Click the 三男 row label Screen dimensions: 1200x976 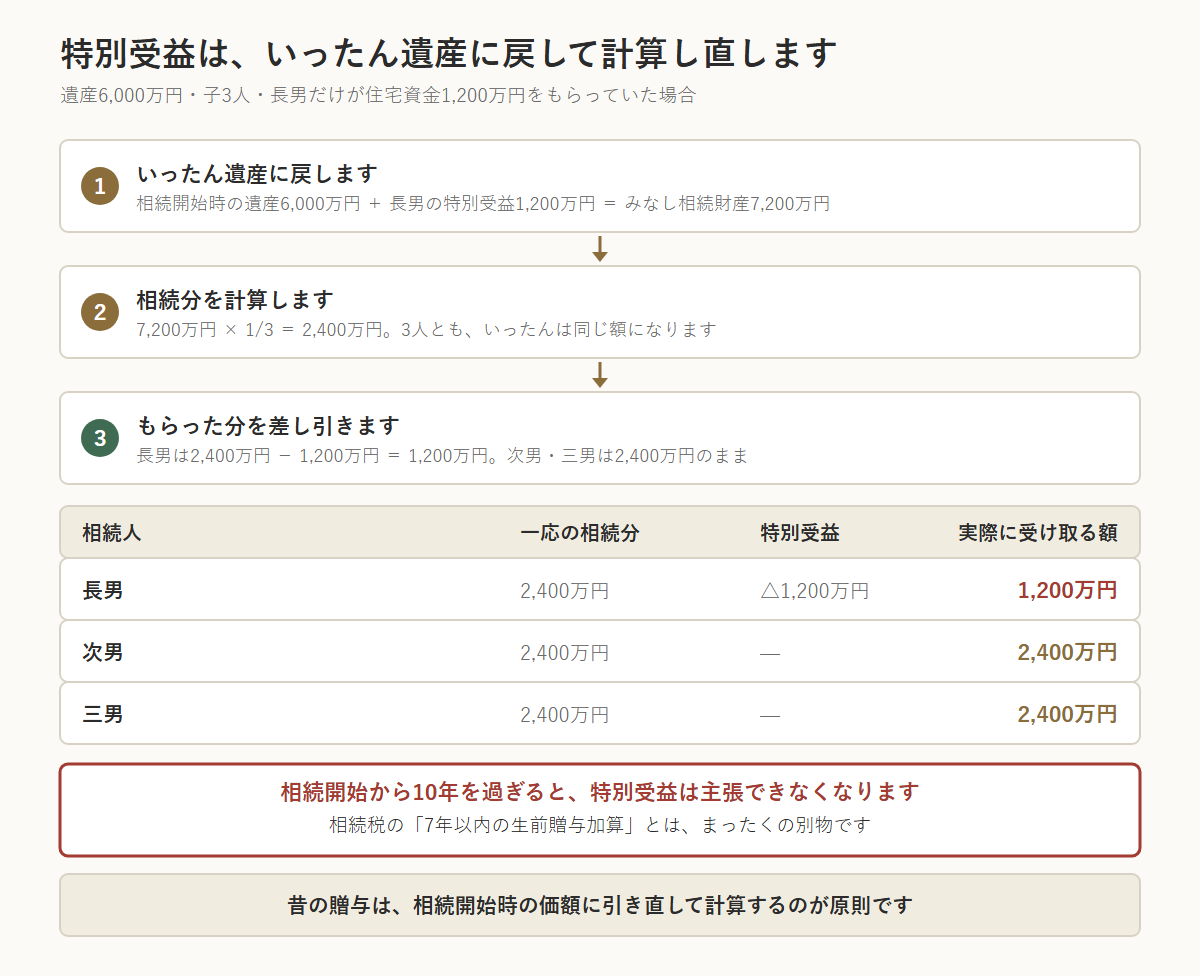[x=103, y=714]
